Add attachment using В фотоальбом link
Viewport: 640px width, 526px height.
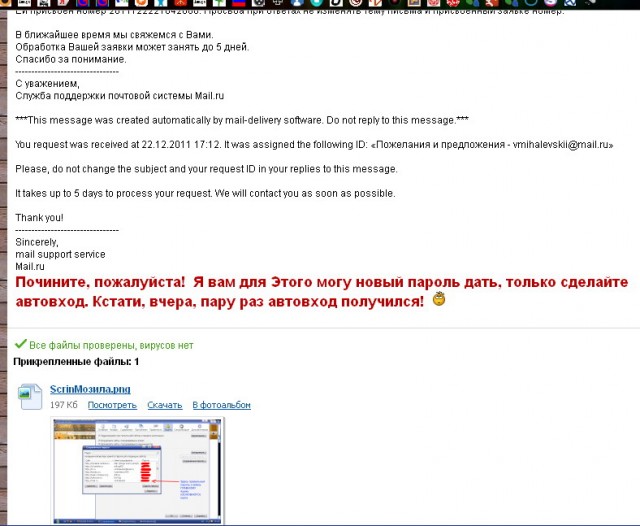[x=221, y=405]
